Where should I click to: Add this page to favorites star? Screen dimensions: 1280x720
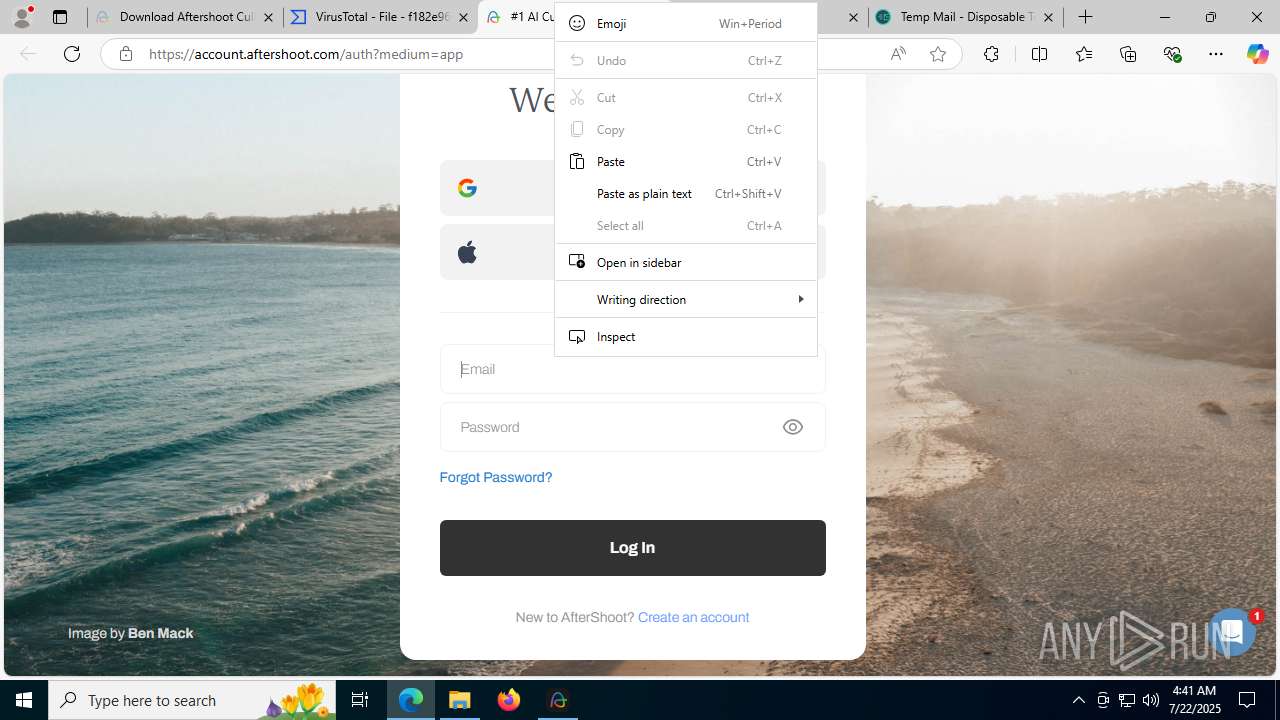[x=938, y=54]
